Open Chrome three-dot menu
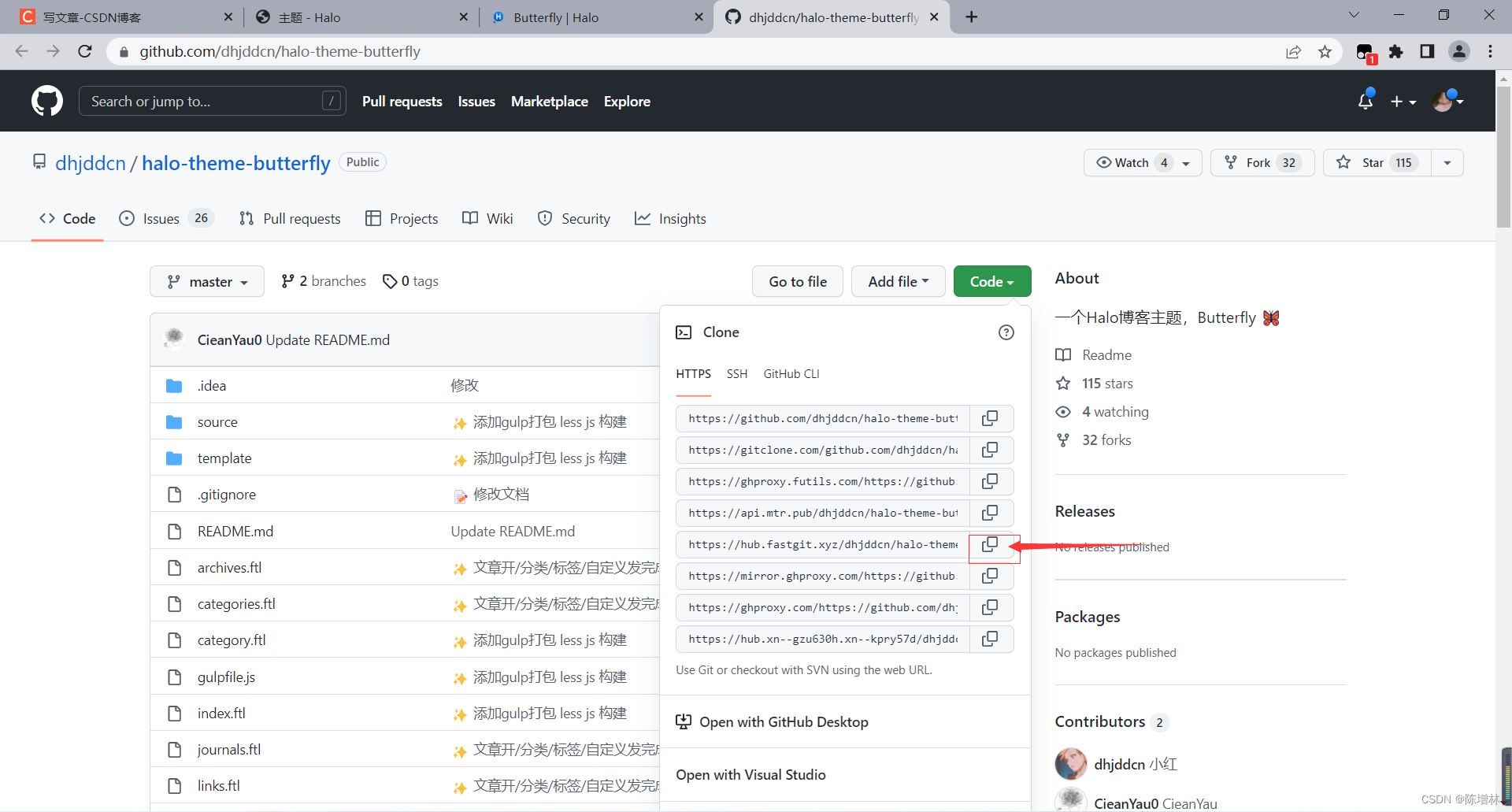The height and width of the screenshot is (812, 1512). tap(1490, 51)
